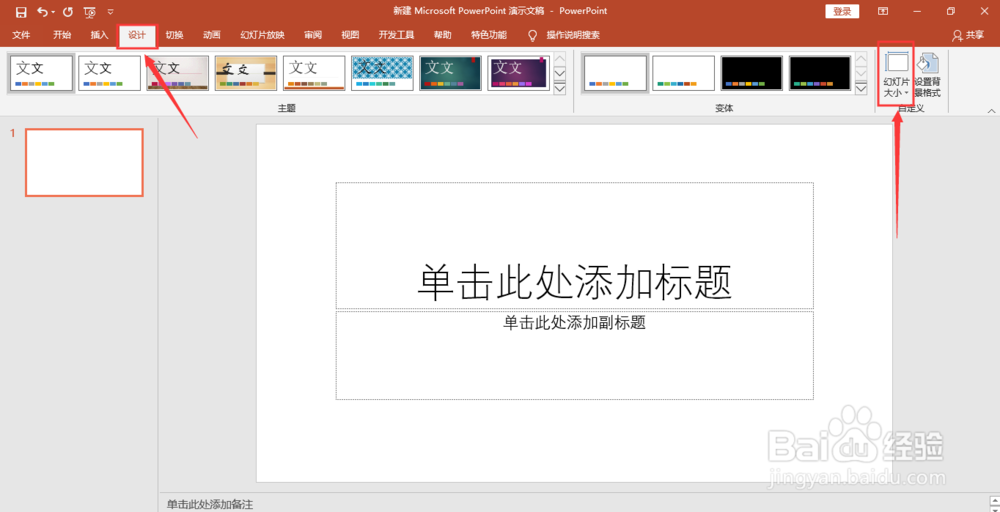Click the 共享 share button
Viewport: 1000px width, 512px height.
[x=967, y=36]
